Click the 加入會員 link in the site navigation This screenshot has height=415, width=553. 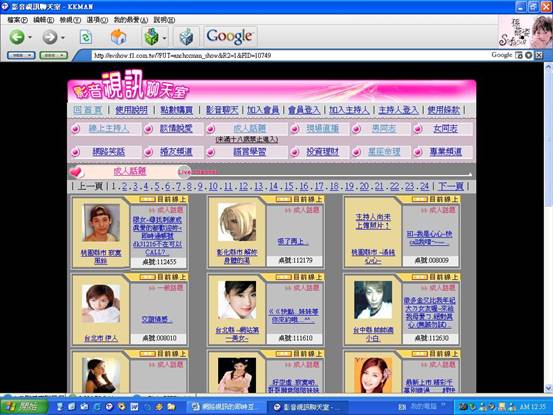coord(263,110)
